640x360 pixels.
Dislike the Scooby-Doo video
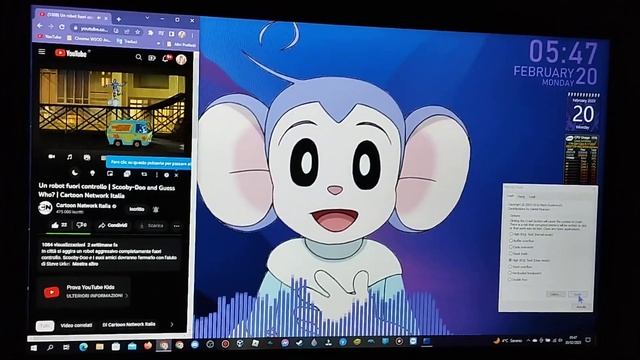point(82,225)
